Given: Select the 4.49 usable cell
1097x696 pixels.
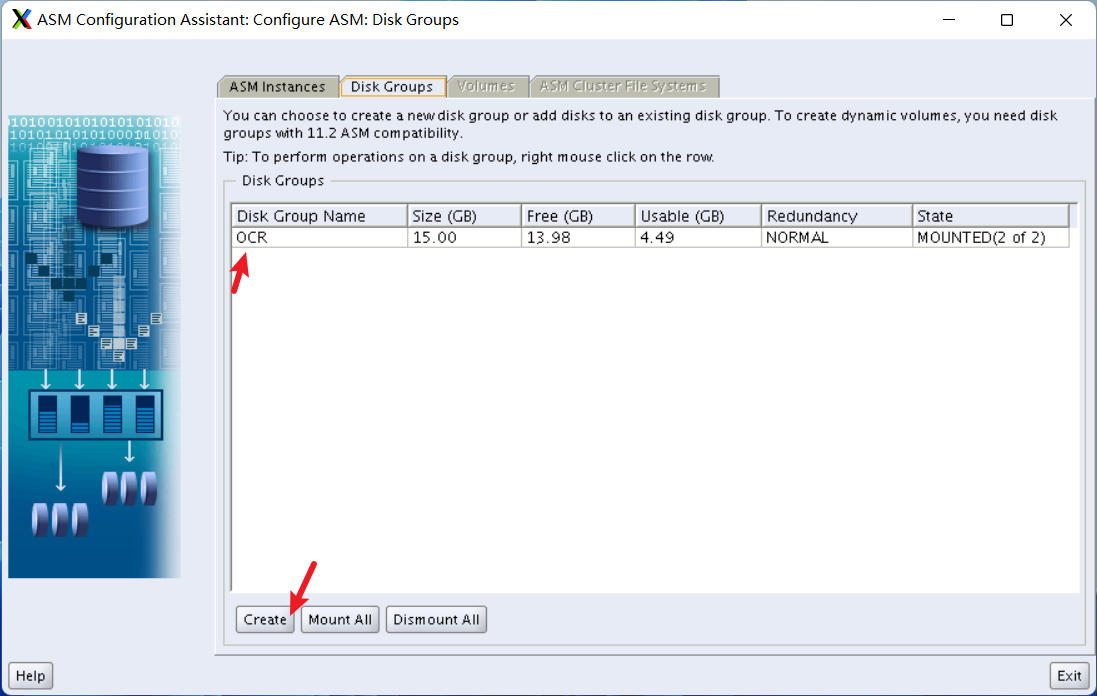Looking at the screenshot, I should tap(698, 237).
